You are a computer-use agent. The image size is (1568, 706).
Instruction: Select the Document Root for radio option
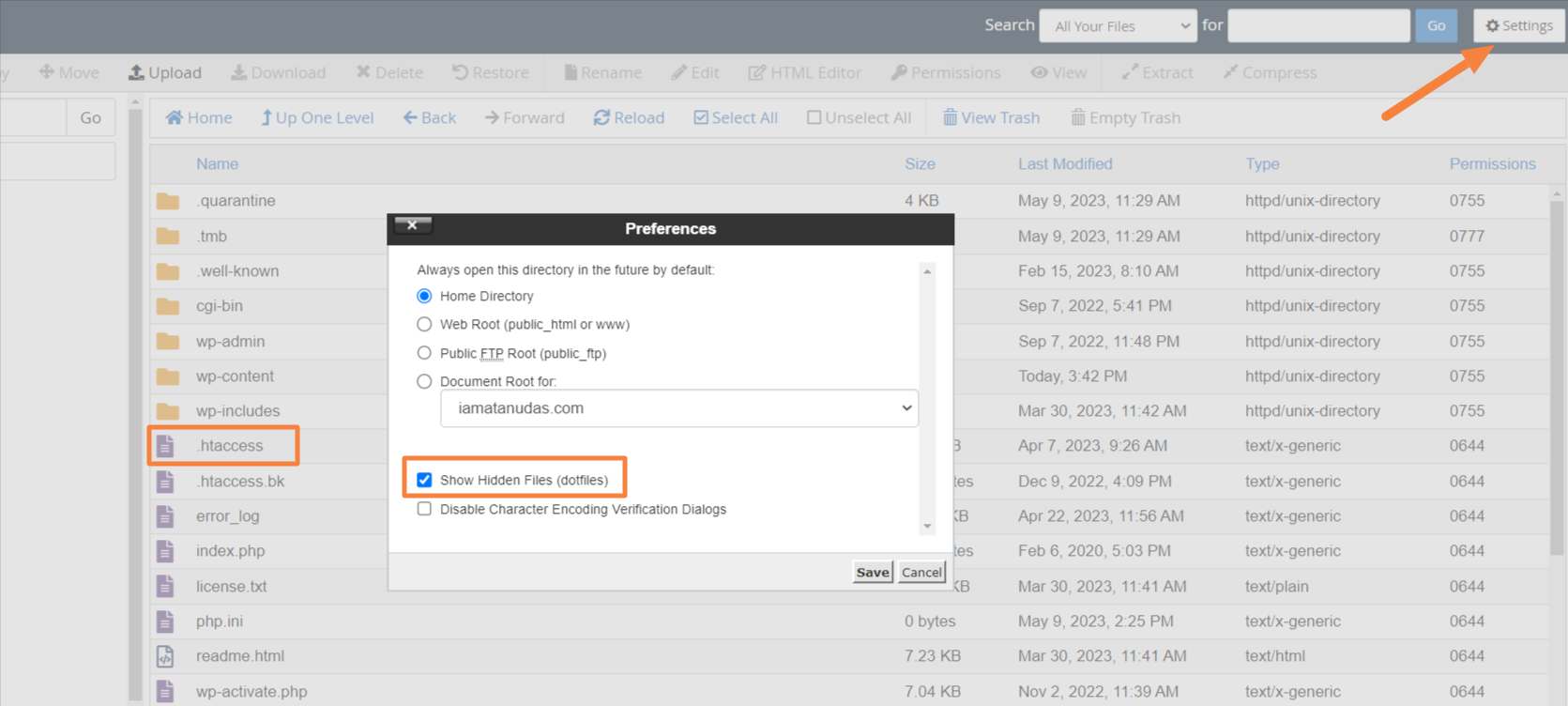(x=424, y=381)
